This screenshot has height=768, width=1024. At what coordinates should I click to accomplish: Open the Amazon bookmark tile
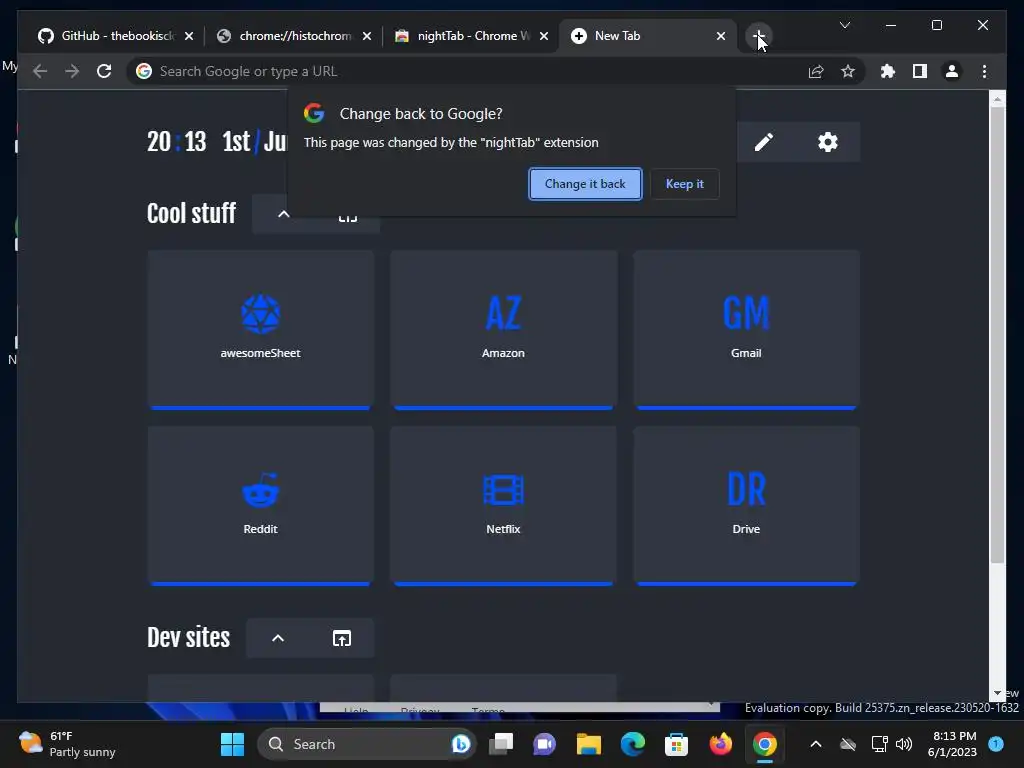pyautogui.click(x=504, y=330)
